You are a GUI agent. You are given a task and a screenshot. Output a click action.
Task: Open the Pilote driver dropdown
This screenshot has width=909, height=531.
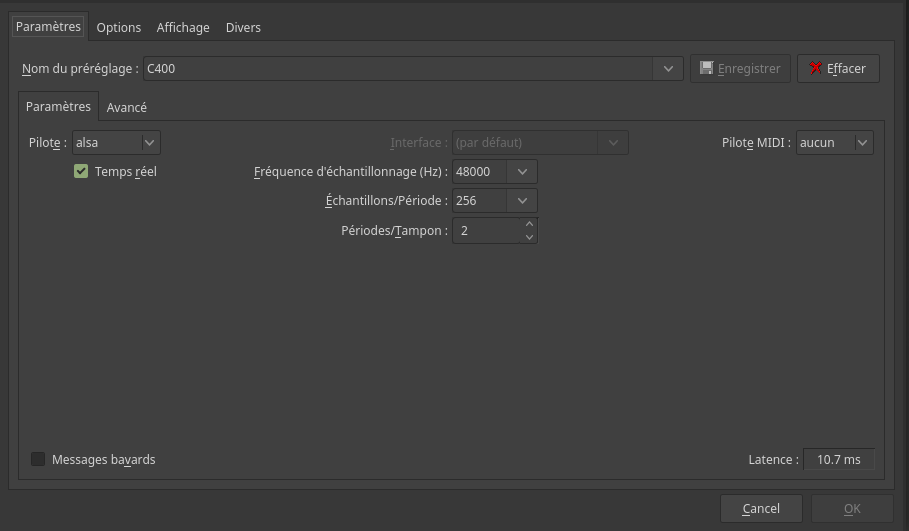(150, 143)
